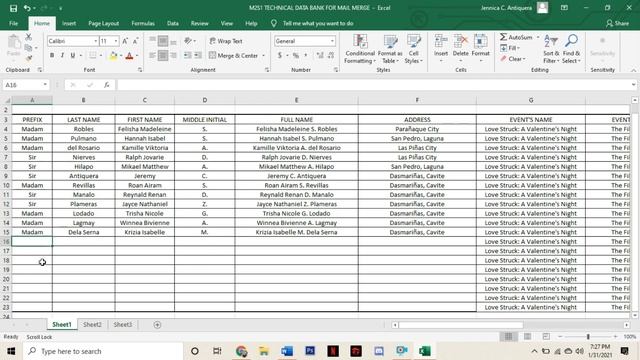Switch to Page Break Preview in the status bar

[546, 336]
